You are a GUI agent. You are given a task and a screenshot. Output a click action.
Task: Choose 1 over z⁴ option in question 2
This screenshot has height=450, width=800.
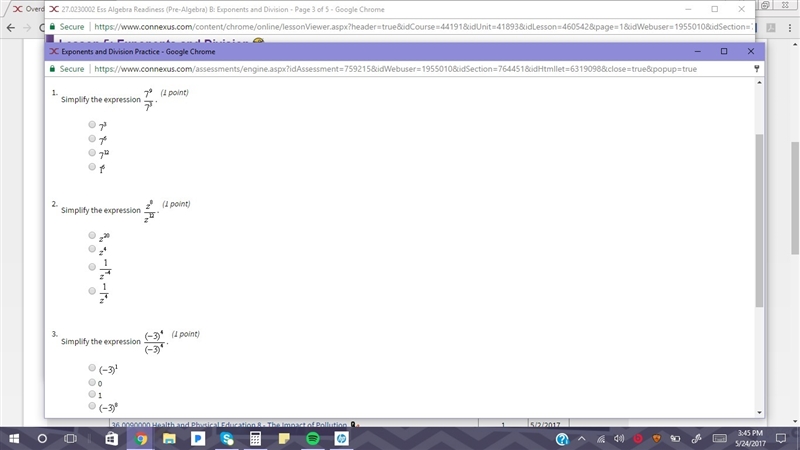coord(92,291)
